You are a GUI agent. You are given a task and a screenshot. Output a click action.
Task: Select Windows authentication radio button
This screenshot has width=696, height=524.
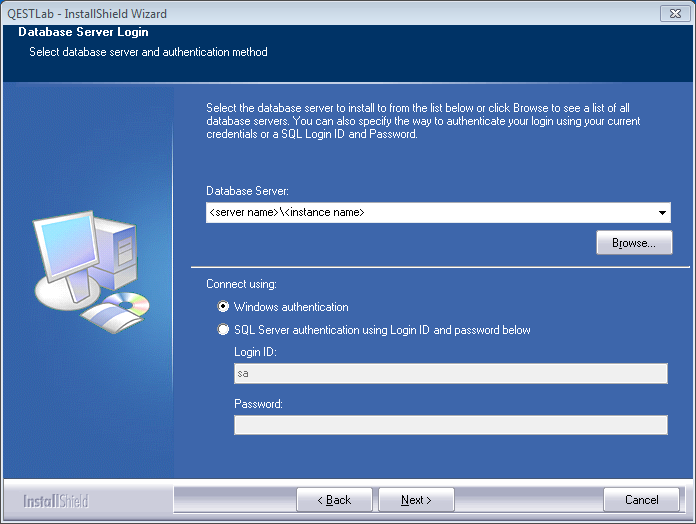223,307
